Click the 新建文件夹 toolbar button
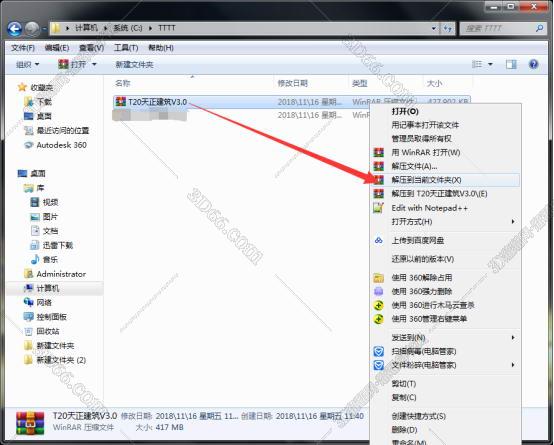554x445 pixels. click(x=134, y=64)
